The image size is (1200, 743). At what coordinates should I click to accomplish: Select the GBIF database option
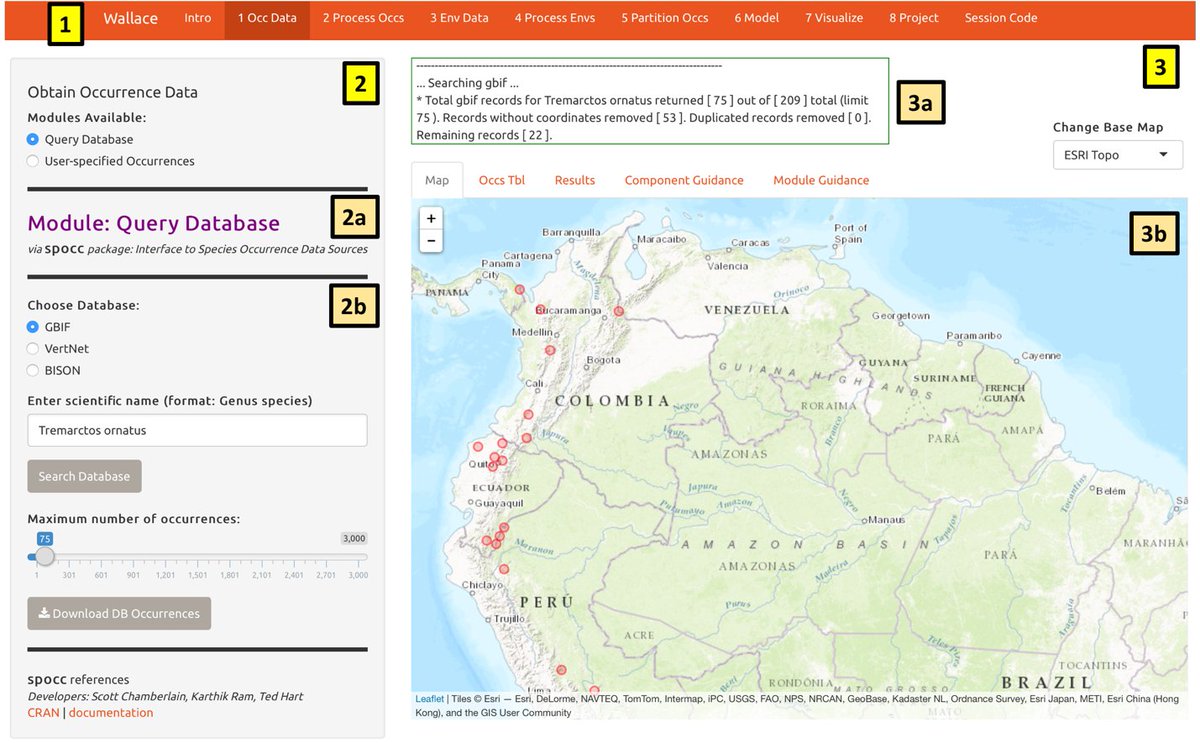click(x=31, y=326)
